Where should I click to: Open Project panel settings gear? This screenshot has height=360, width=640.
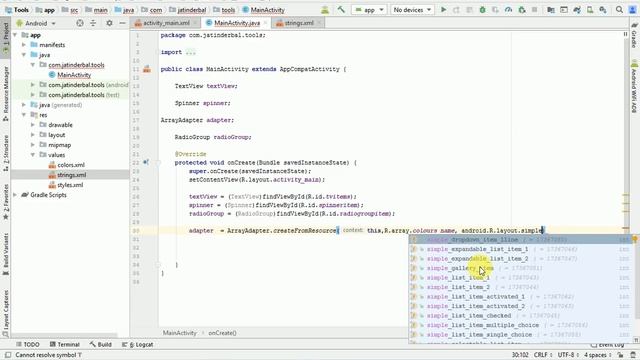coord(109,23)
